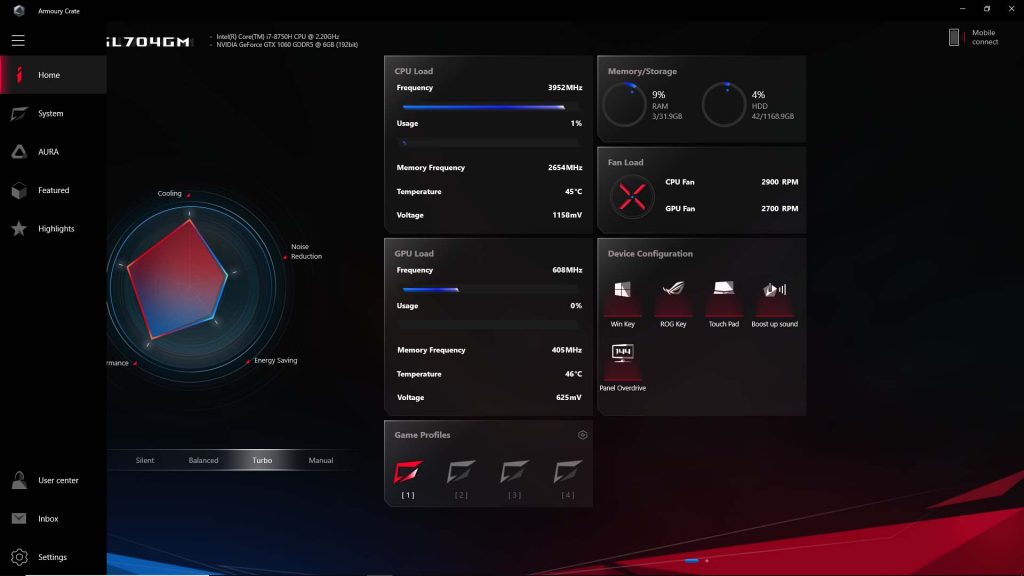Click the User center avatar icon
1024x576 pixels.
coord(19,480)
